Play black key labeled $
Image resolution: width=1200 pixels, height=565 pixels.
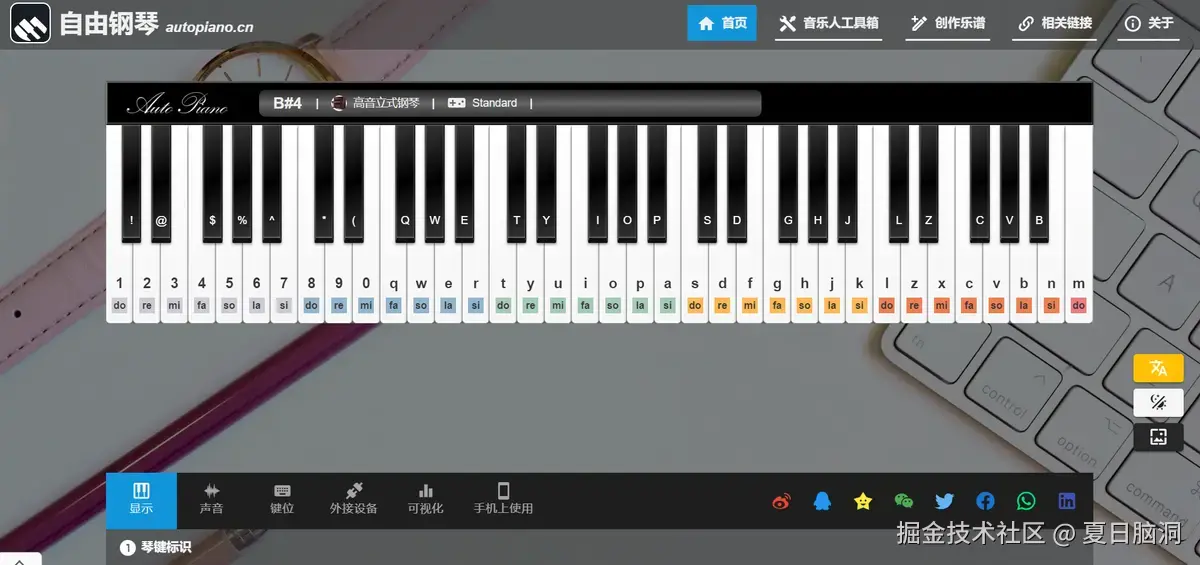(212, 183)
